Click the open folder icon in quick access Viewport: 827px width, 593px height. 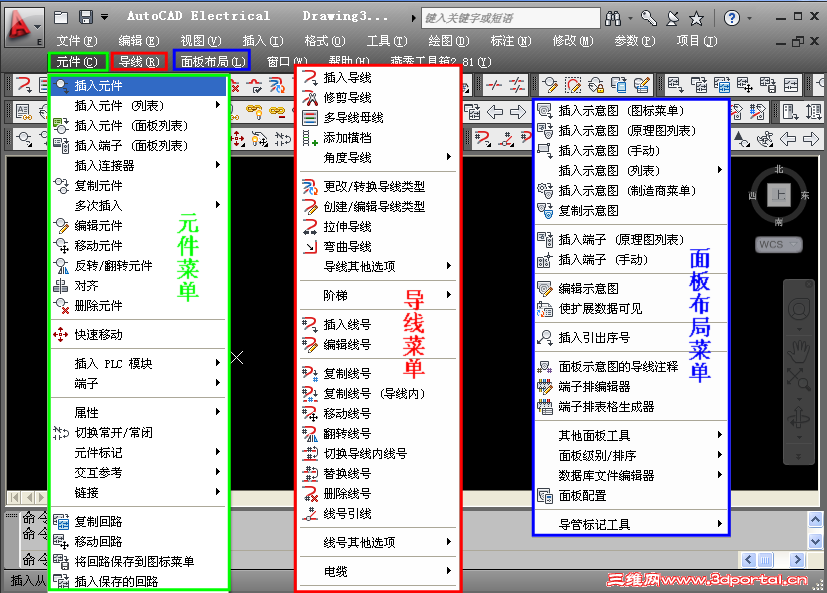point(61,17)
